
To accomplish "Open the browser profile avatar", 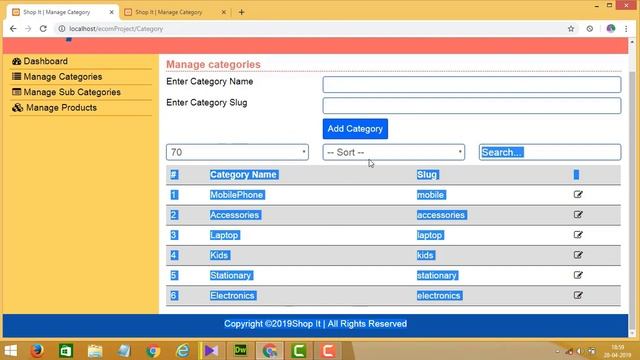I will tap(611, 29).
